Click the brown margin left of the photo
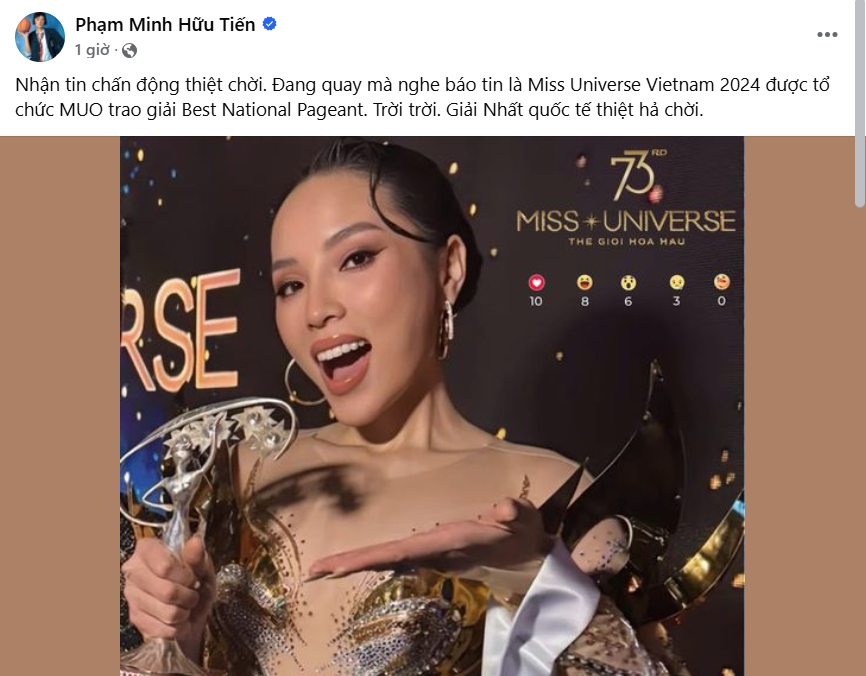The image size is (866, 676). coord(60,406)
